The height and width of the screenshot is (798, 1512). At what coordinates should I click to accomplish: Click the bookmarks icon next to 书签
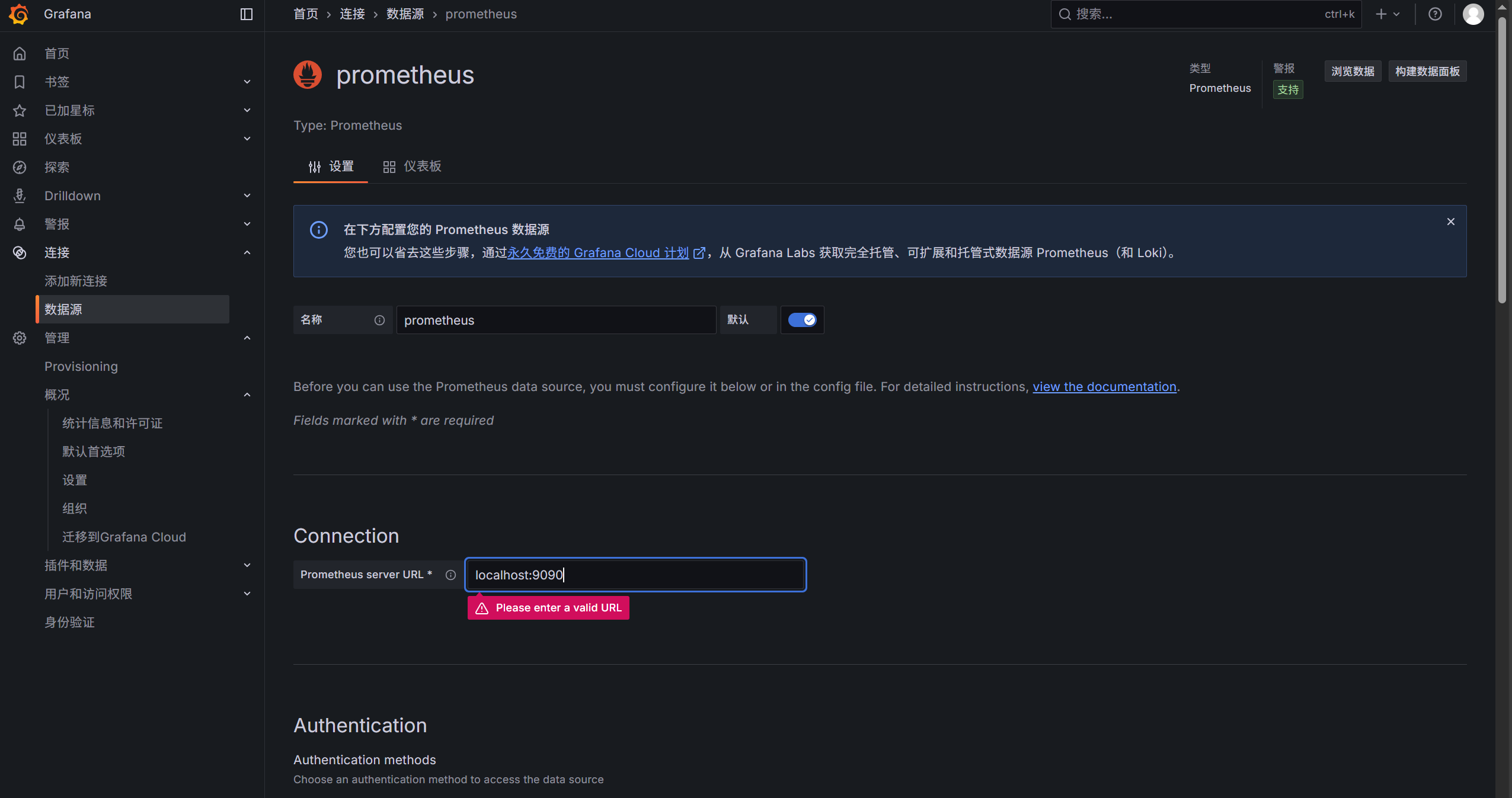click(20, 82)
